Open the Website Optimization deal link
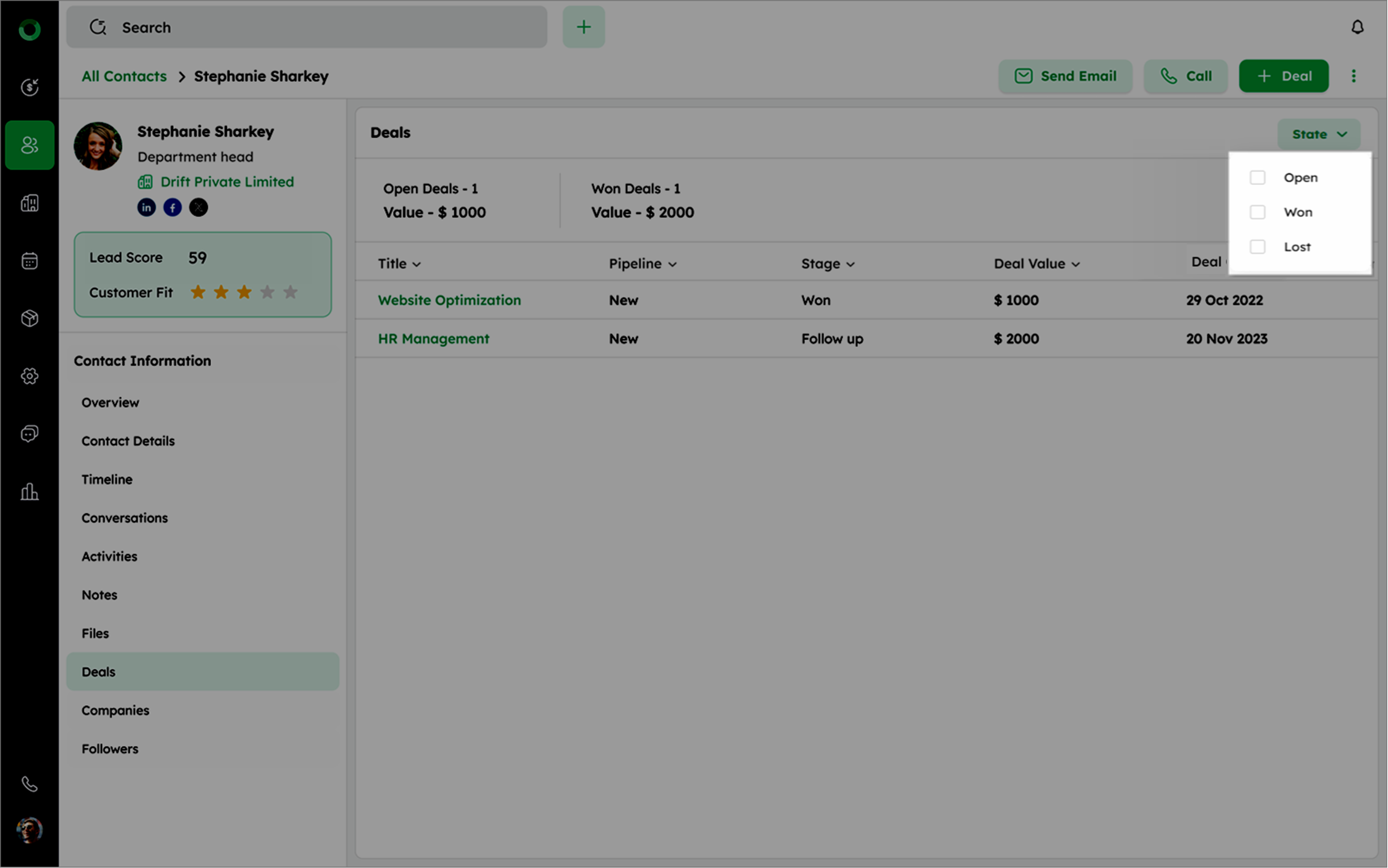 pos(449,300)
